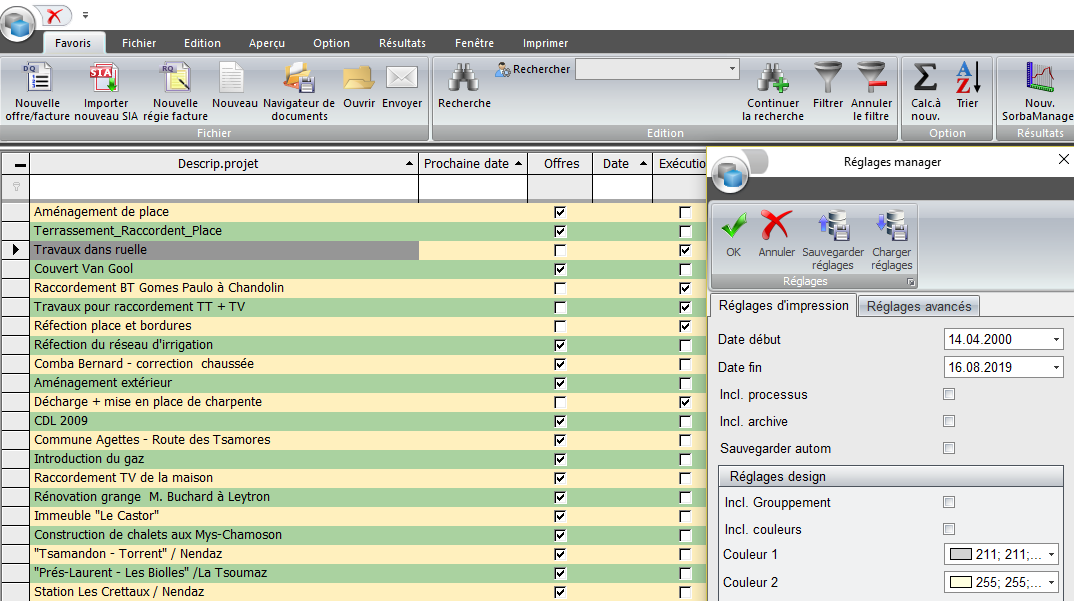Open the Date fin dropdown

tap(1056, 367)
